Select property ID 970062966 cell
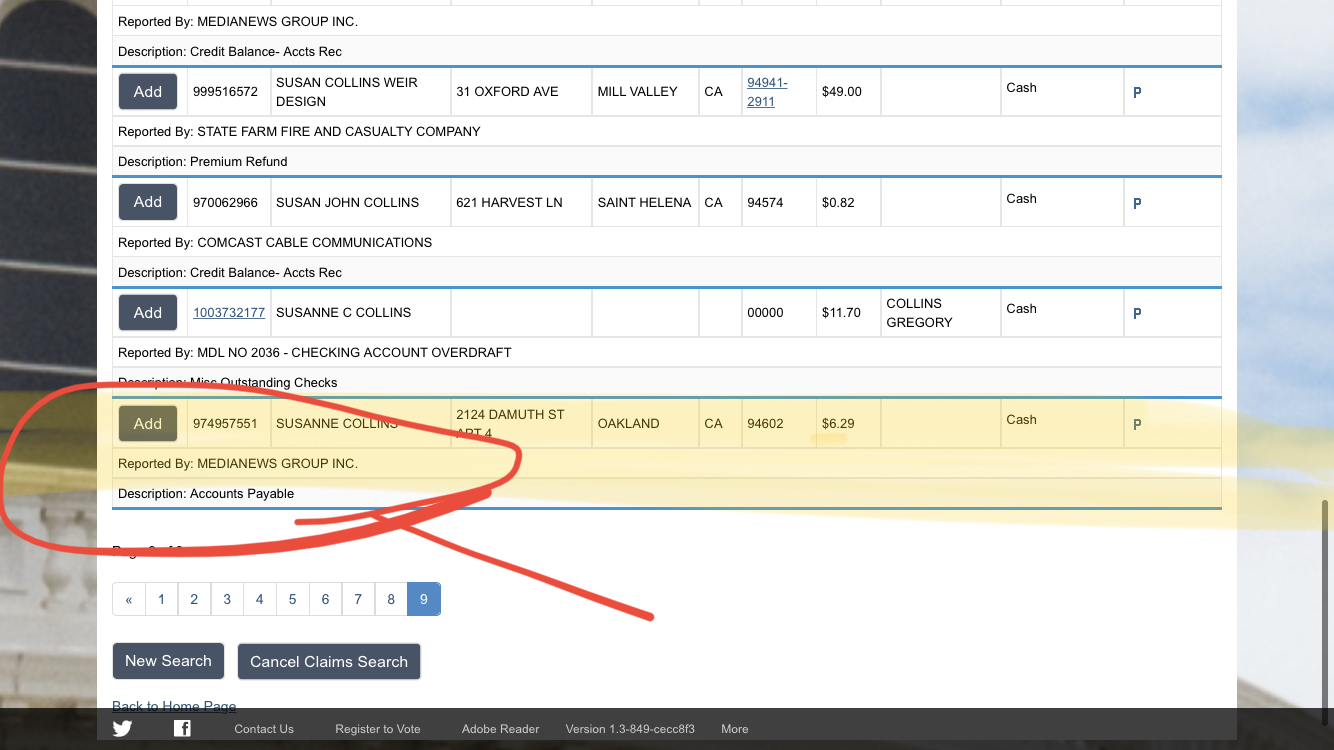Screen dimensions: 1334x750 tap(231, 202)
